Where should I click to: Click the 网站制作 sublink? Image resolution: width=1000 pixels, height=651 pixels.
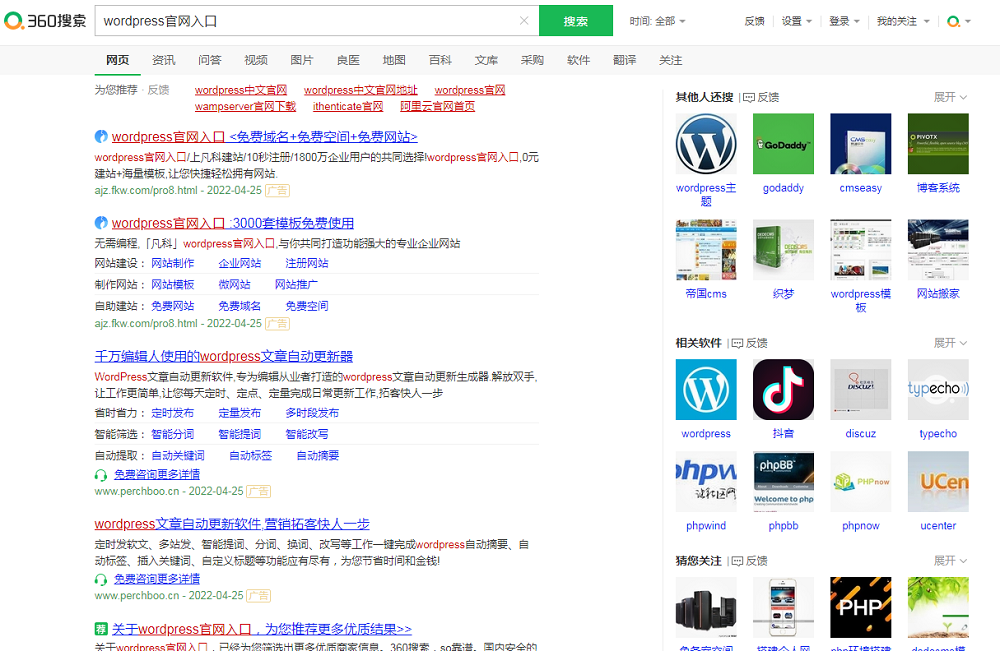point(172,263)
